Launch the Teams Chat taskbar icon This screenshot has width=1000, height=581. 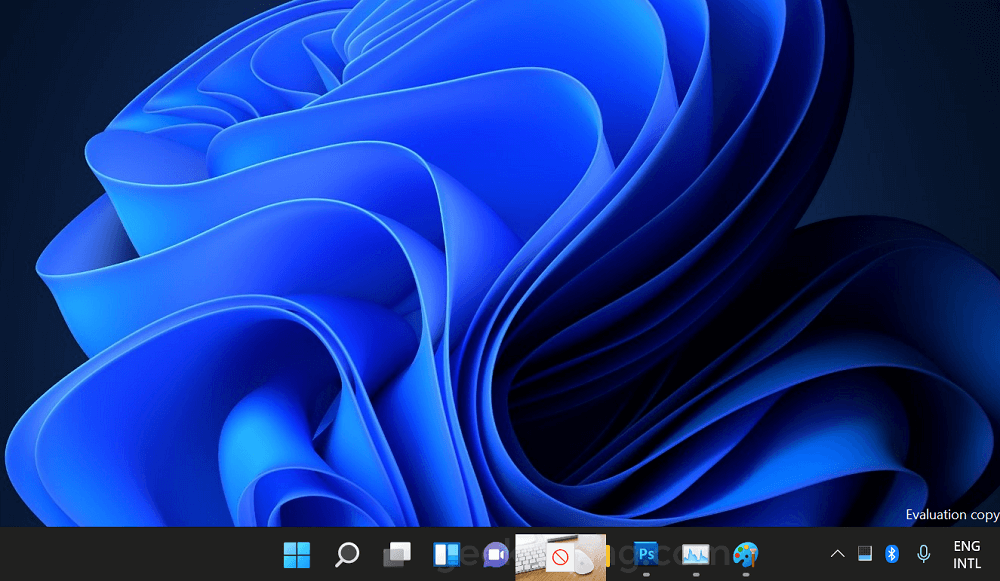[496, 554]
